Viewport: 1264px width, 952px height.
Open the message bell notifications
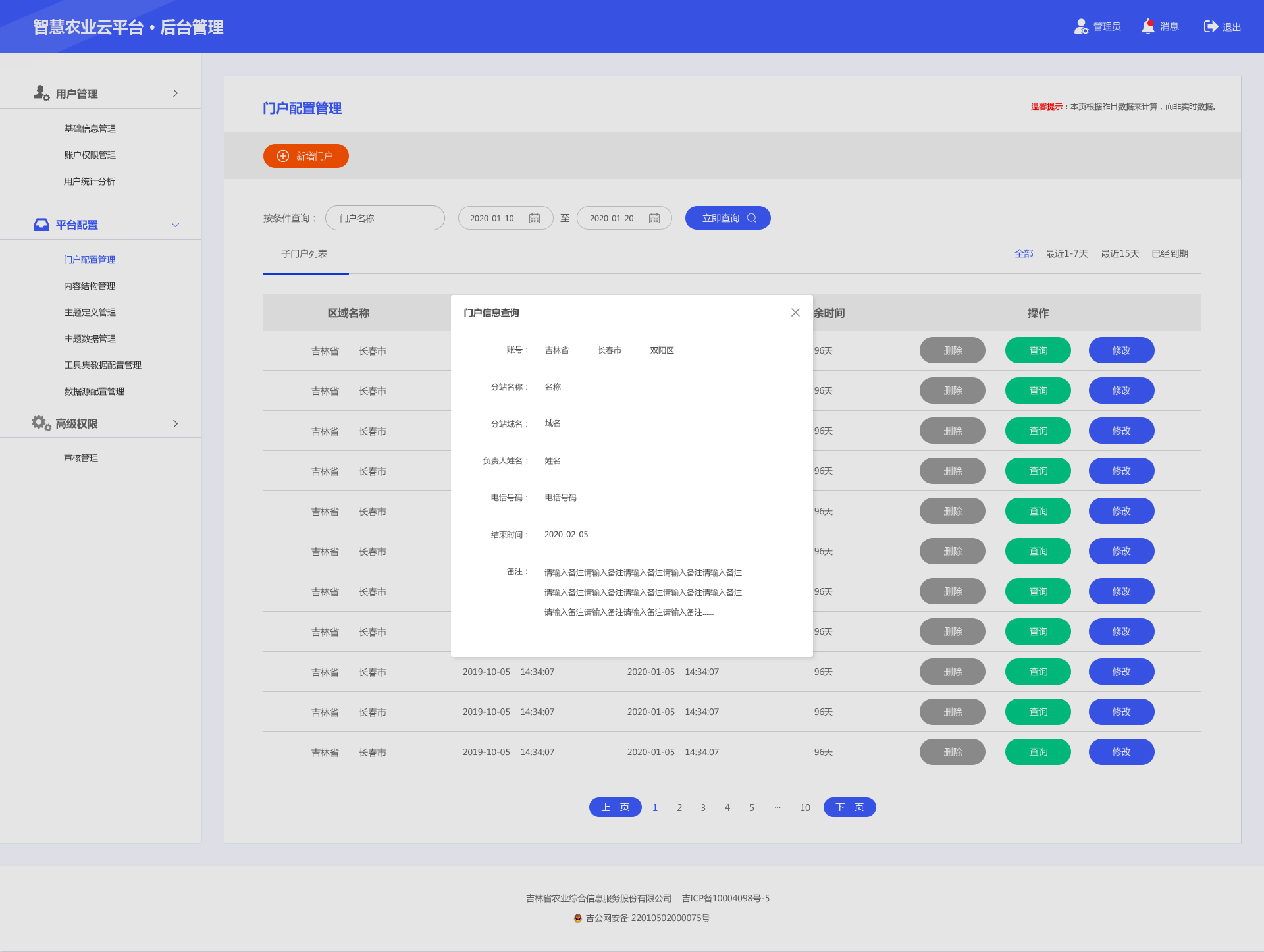tap(1148, 26)
